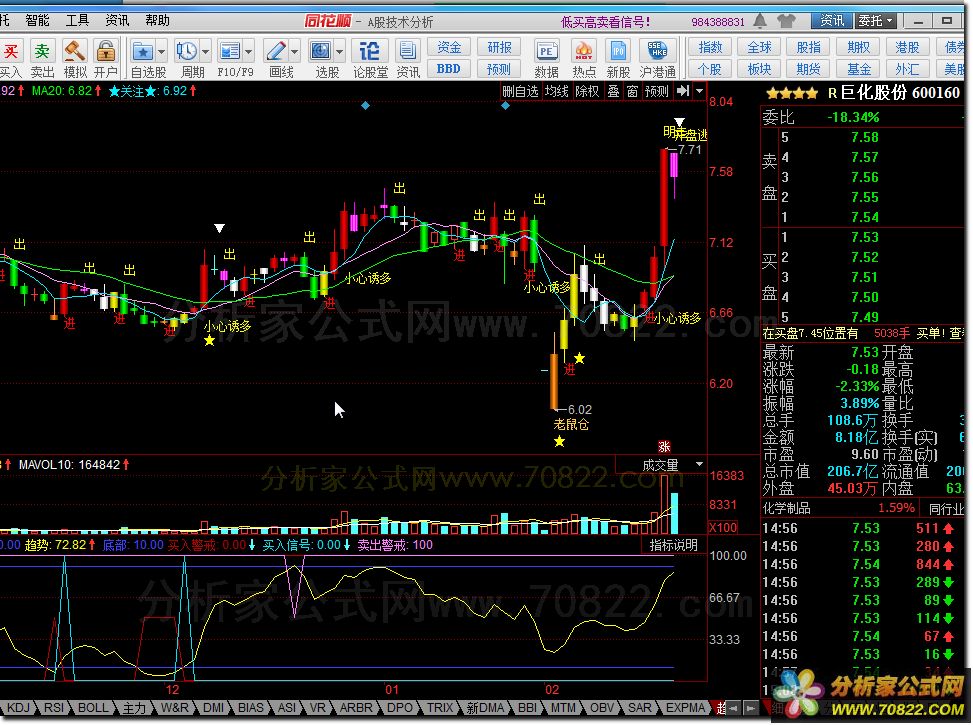Click the 资金 button
The image size is (973, 725).
449,47
